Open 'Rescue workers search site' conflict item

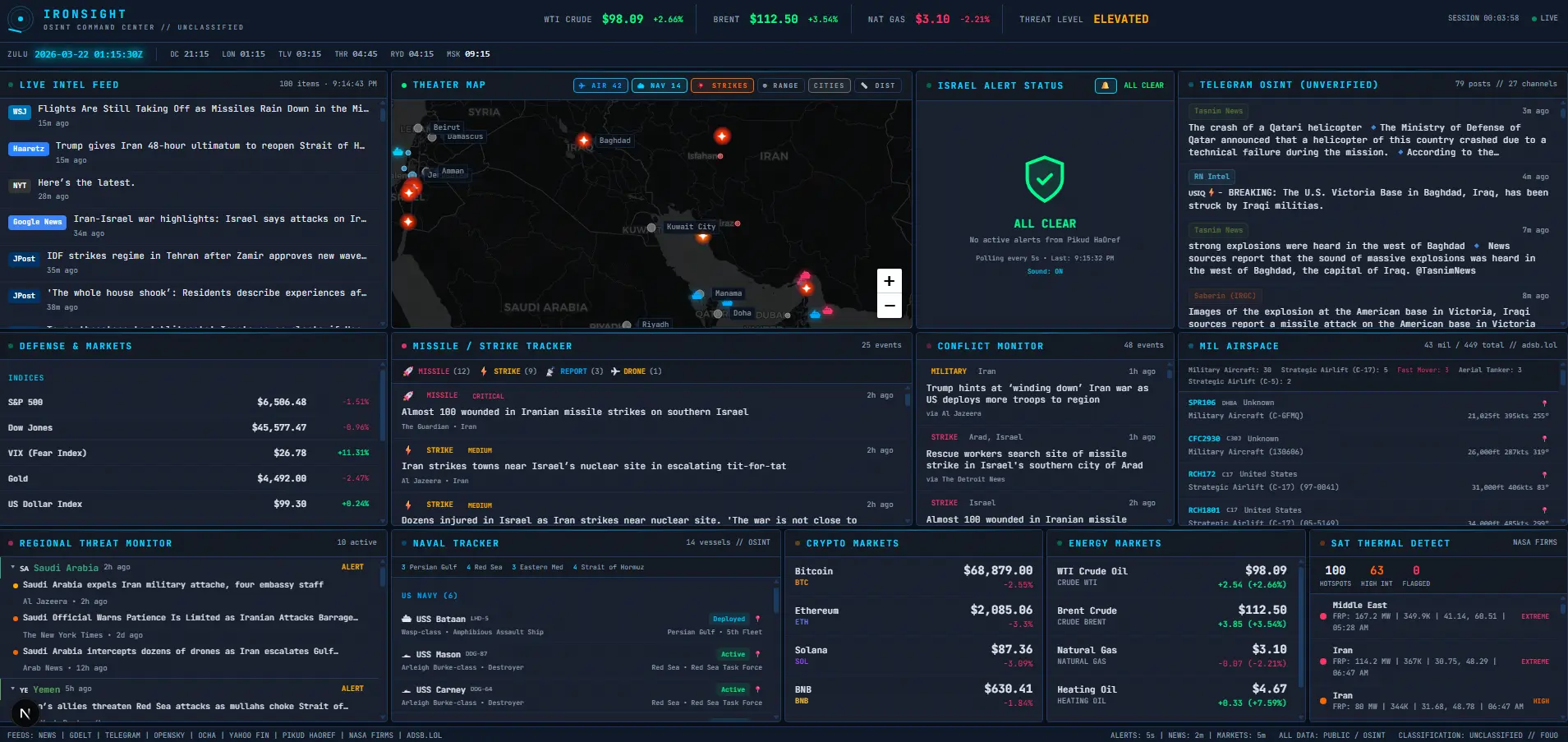click(1035, 459)
